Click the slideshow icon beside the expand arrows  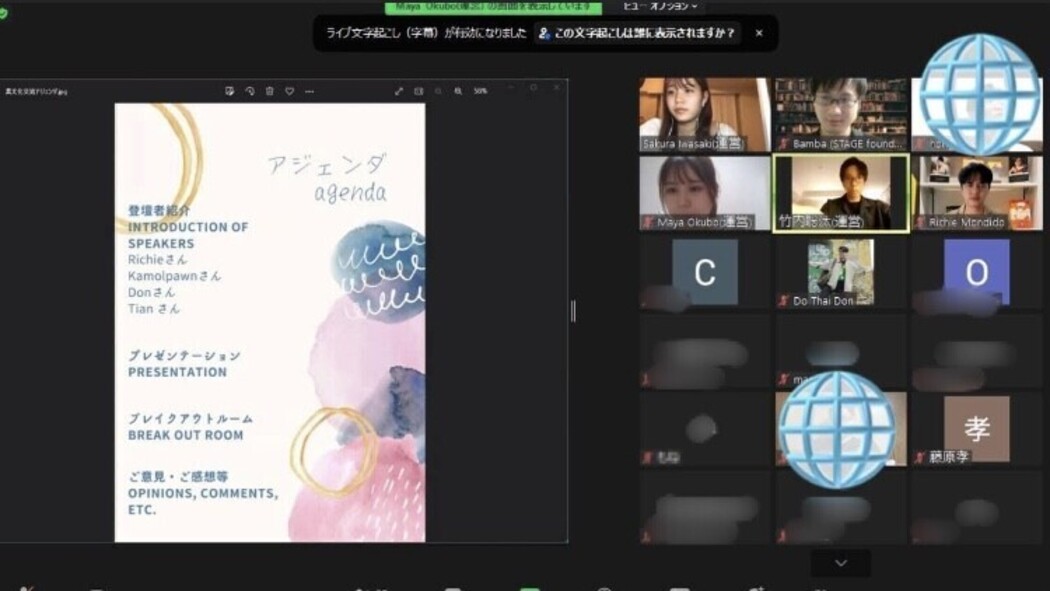pyautogui.click(x=419, y=91)
